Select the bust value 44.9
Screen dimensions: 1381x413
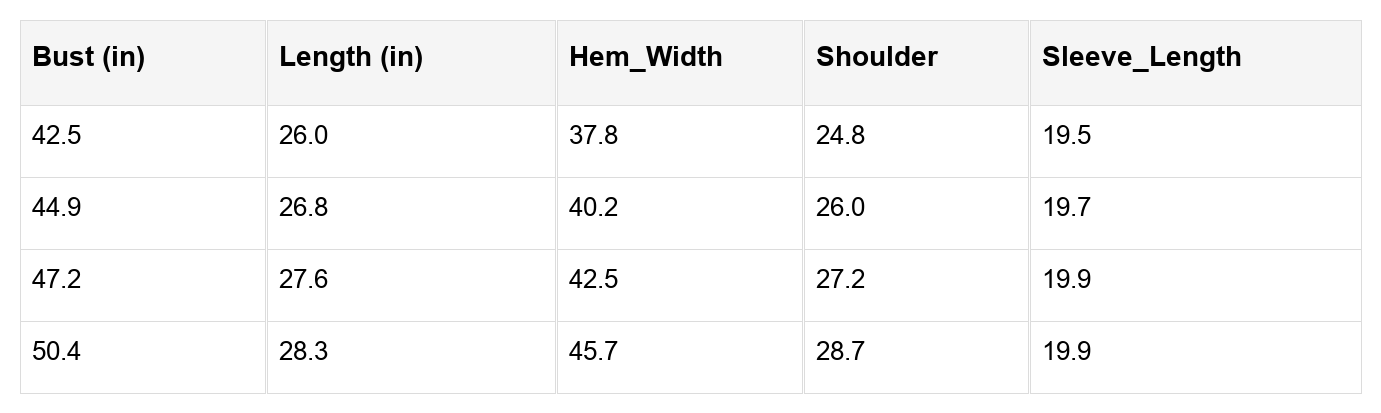click(57, 208)
